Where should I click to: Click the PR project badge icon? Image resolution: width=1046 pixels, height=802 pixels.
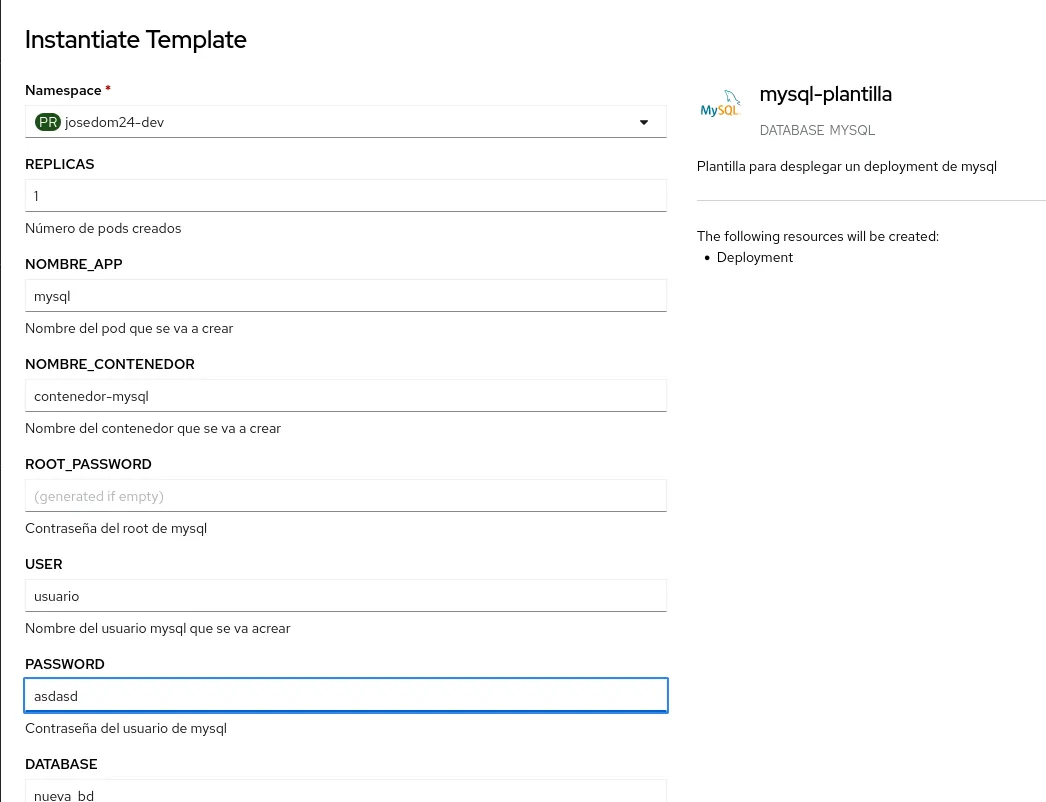pyautogui.click(x=48, y=121)
